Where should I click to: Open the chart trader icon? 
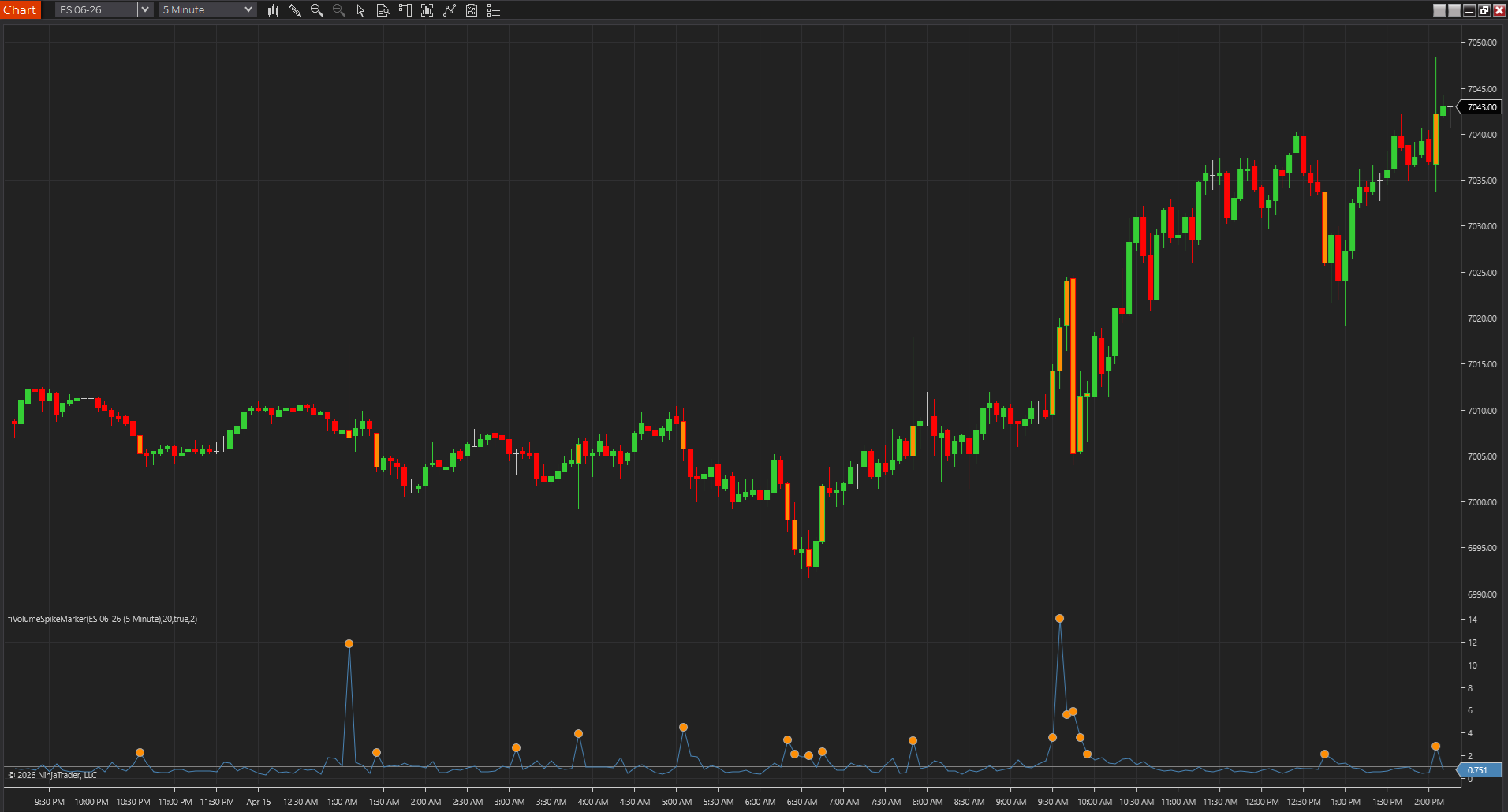click(405, 10)
